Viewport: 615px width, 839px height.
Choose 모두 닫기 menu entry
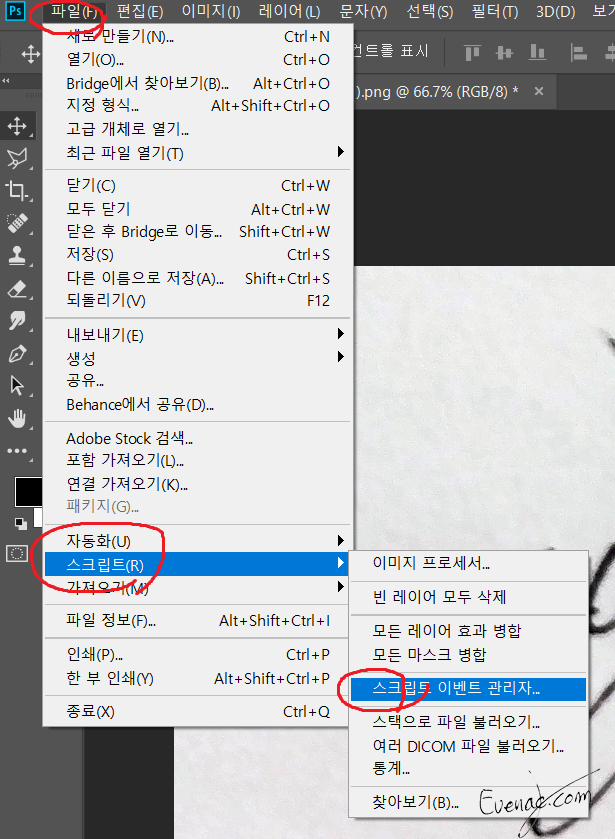(x=198, y=209)
